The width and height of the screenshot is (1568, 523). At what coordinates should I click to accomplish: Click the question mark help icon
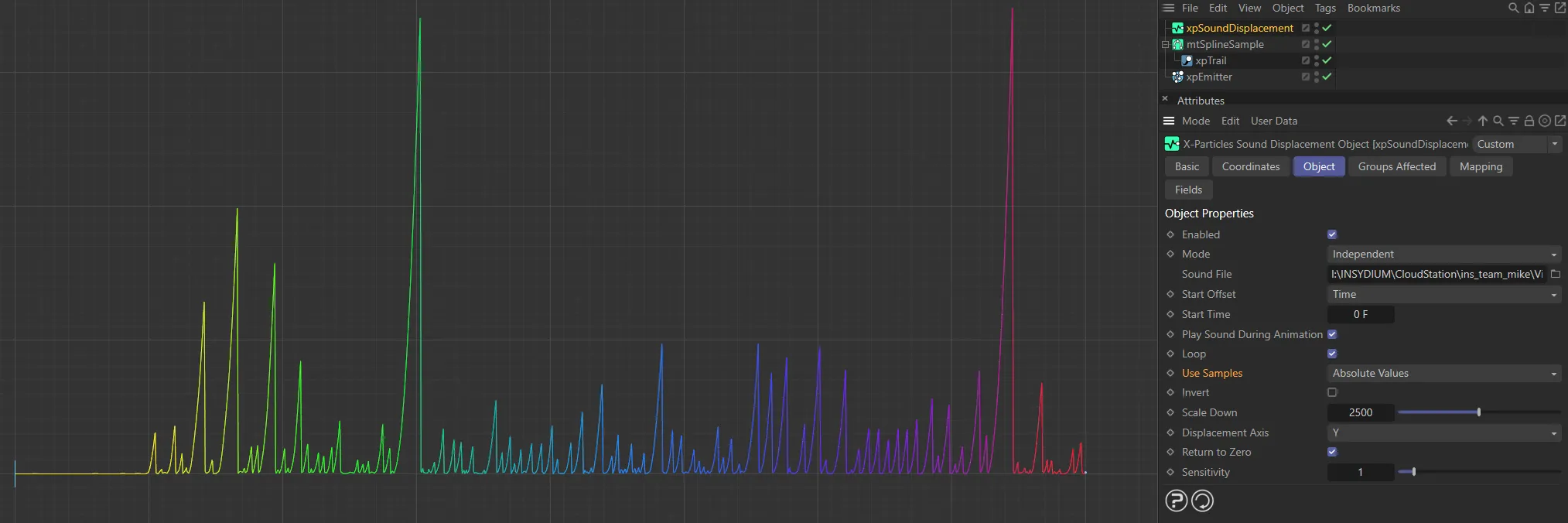click(1177, 501)
